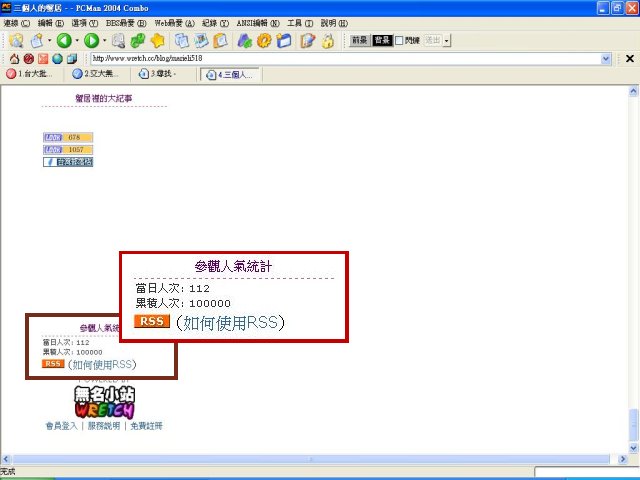The width and height of the screenshot is (640, 480).
Task: Open the forward history dropdown arrow
Action: tap(104, 40)
